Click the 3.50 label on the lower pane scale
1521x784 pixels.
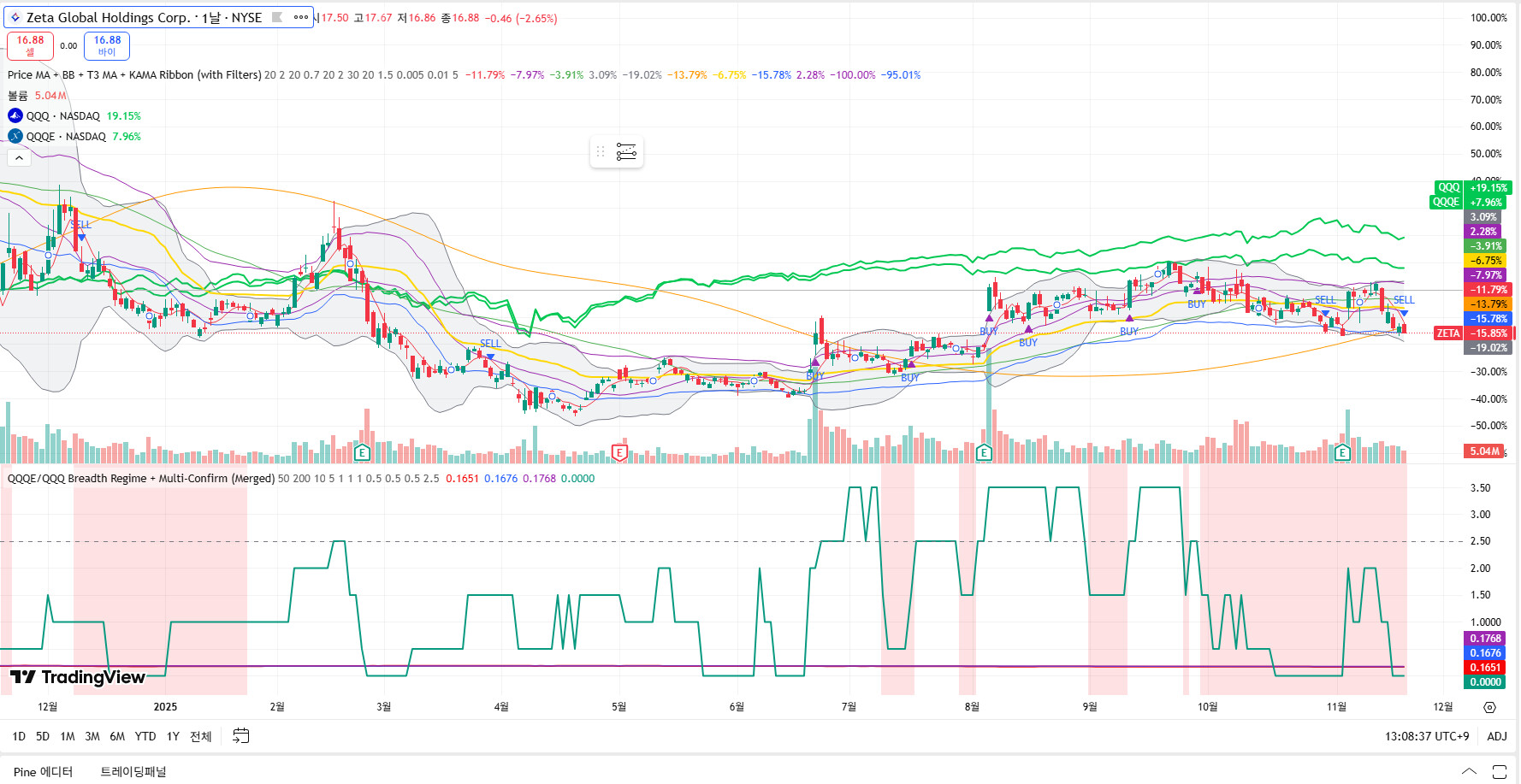(1480, 487)
